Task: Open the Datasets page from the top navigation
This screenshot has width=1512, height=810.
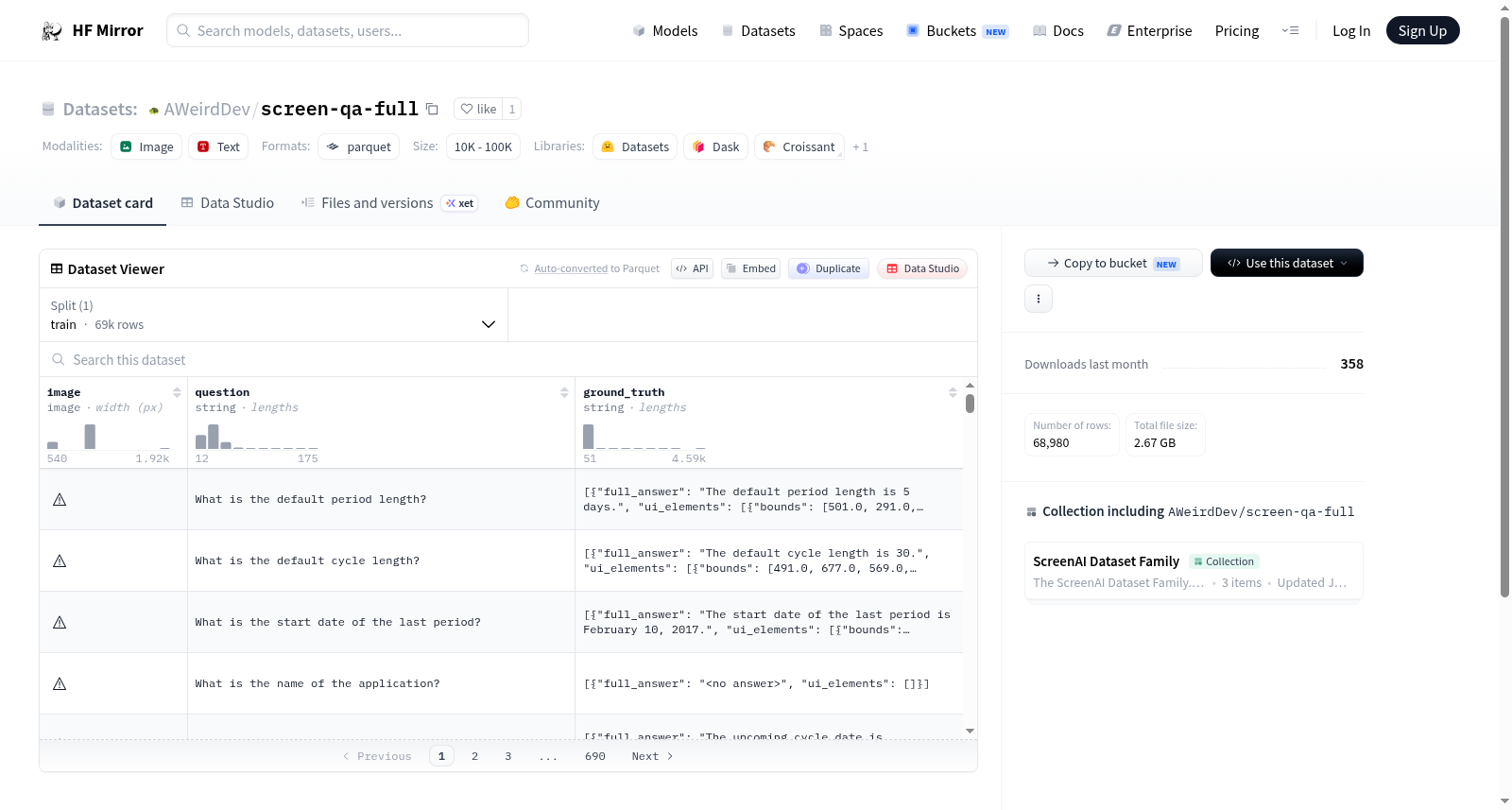Action: tap(758, 30)
